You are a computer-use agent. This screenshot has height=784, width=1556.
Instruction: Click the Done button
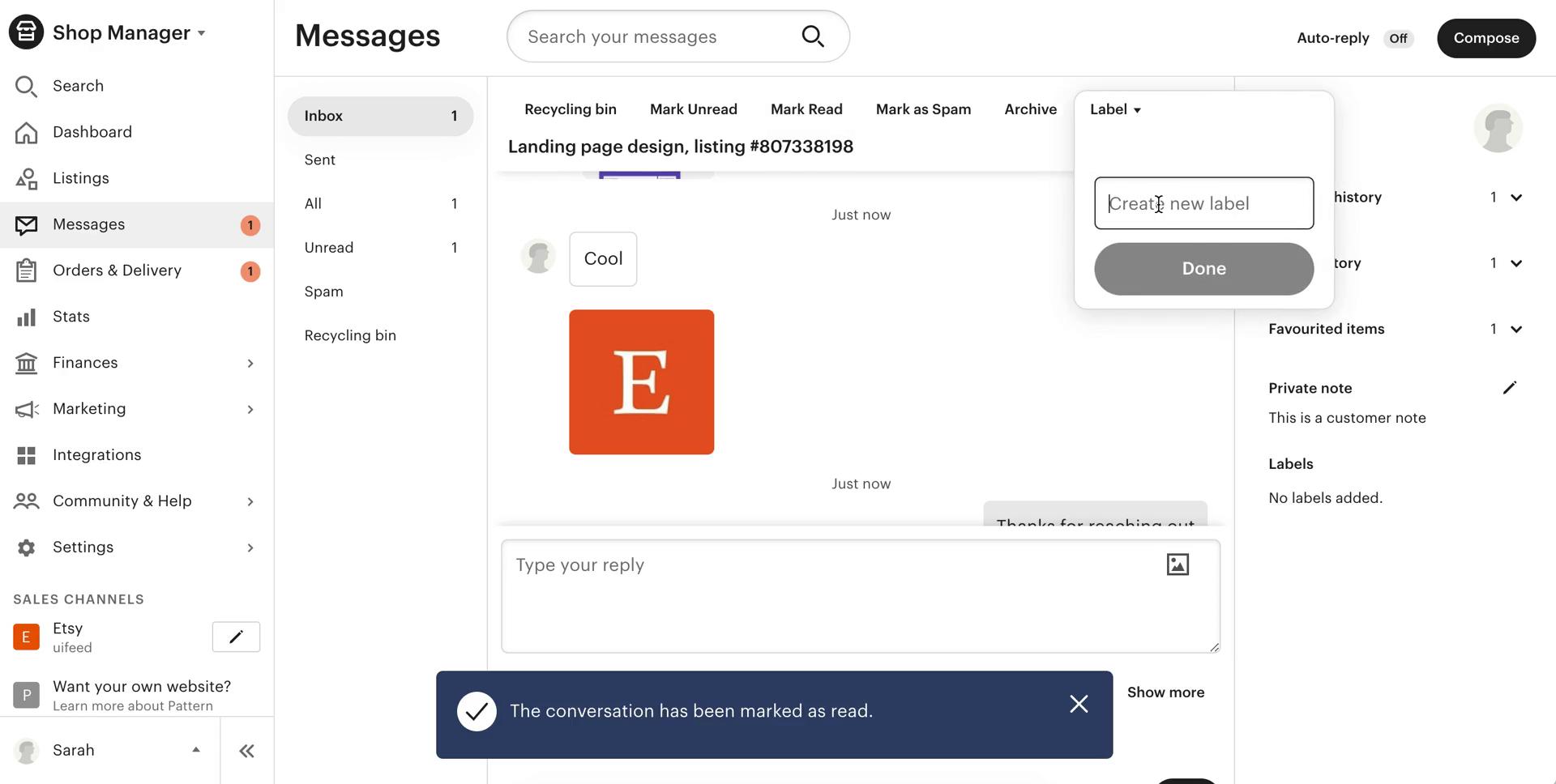1203,269
